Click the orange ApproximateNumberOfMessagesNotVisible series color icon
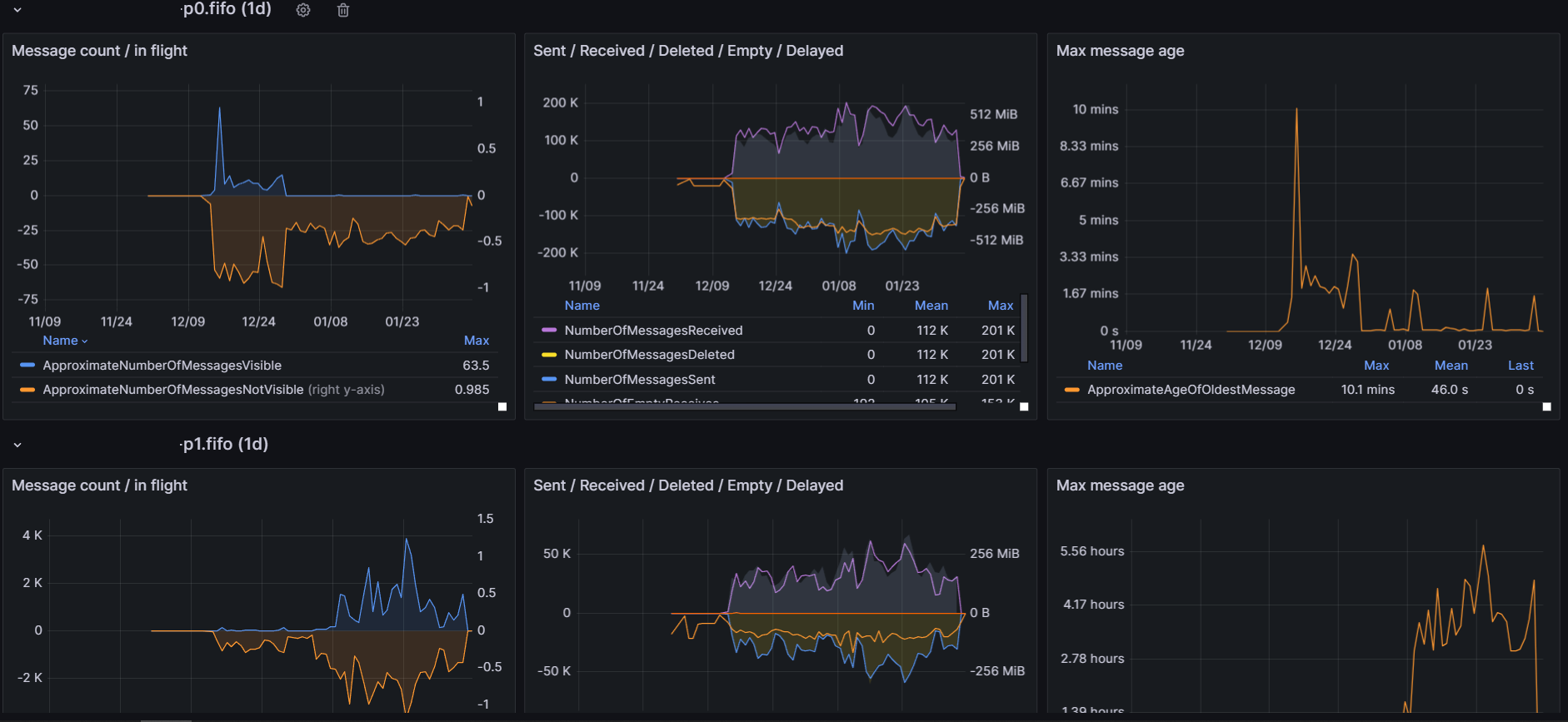The height and width of the screenshot is (722, 1568). point(27,390)
